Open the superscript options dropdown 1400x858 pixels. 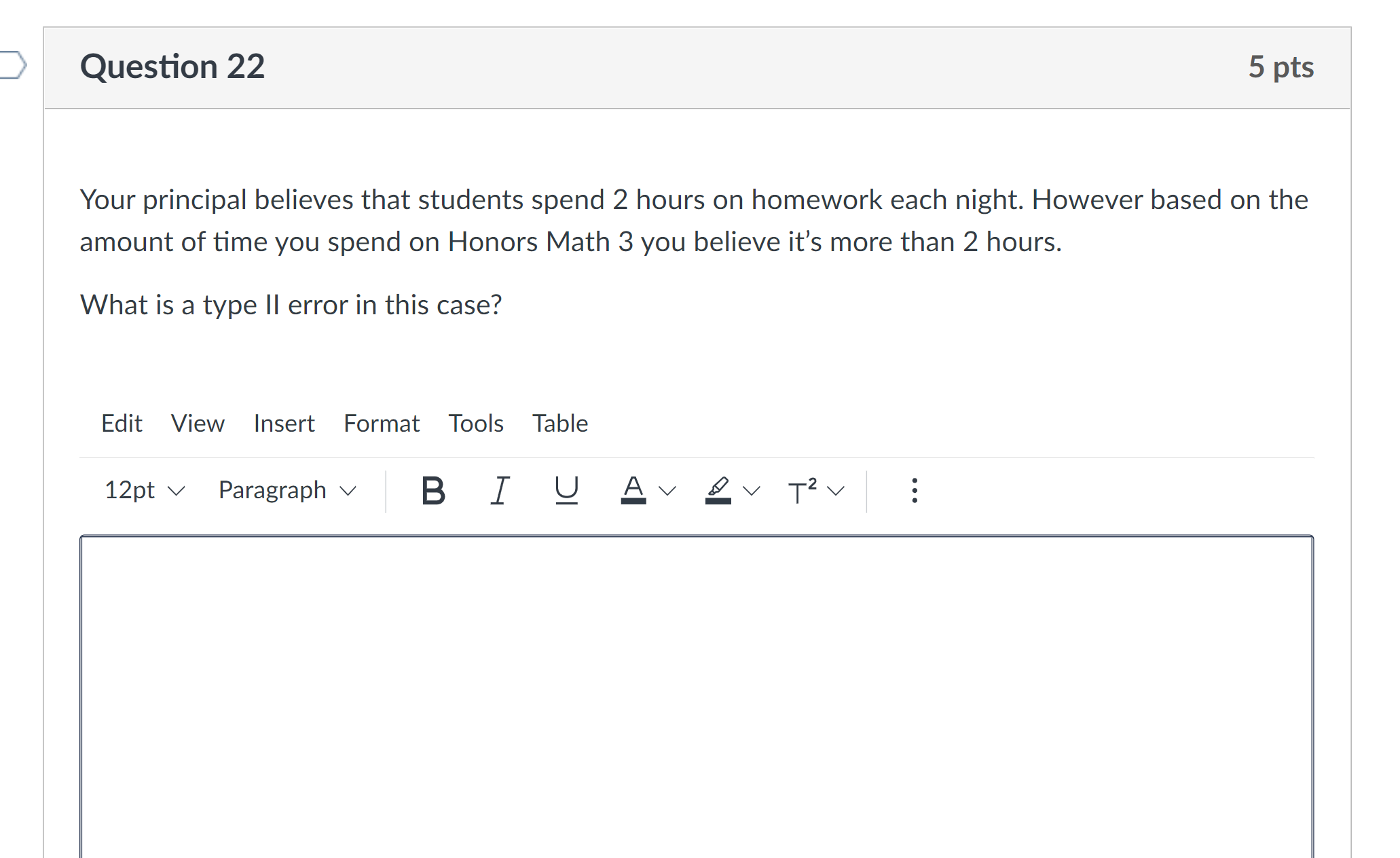(836, 491)
